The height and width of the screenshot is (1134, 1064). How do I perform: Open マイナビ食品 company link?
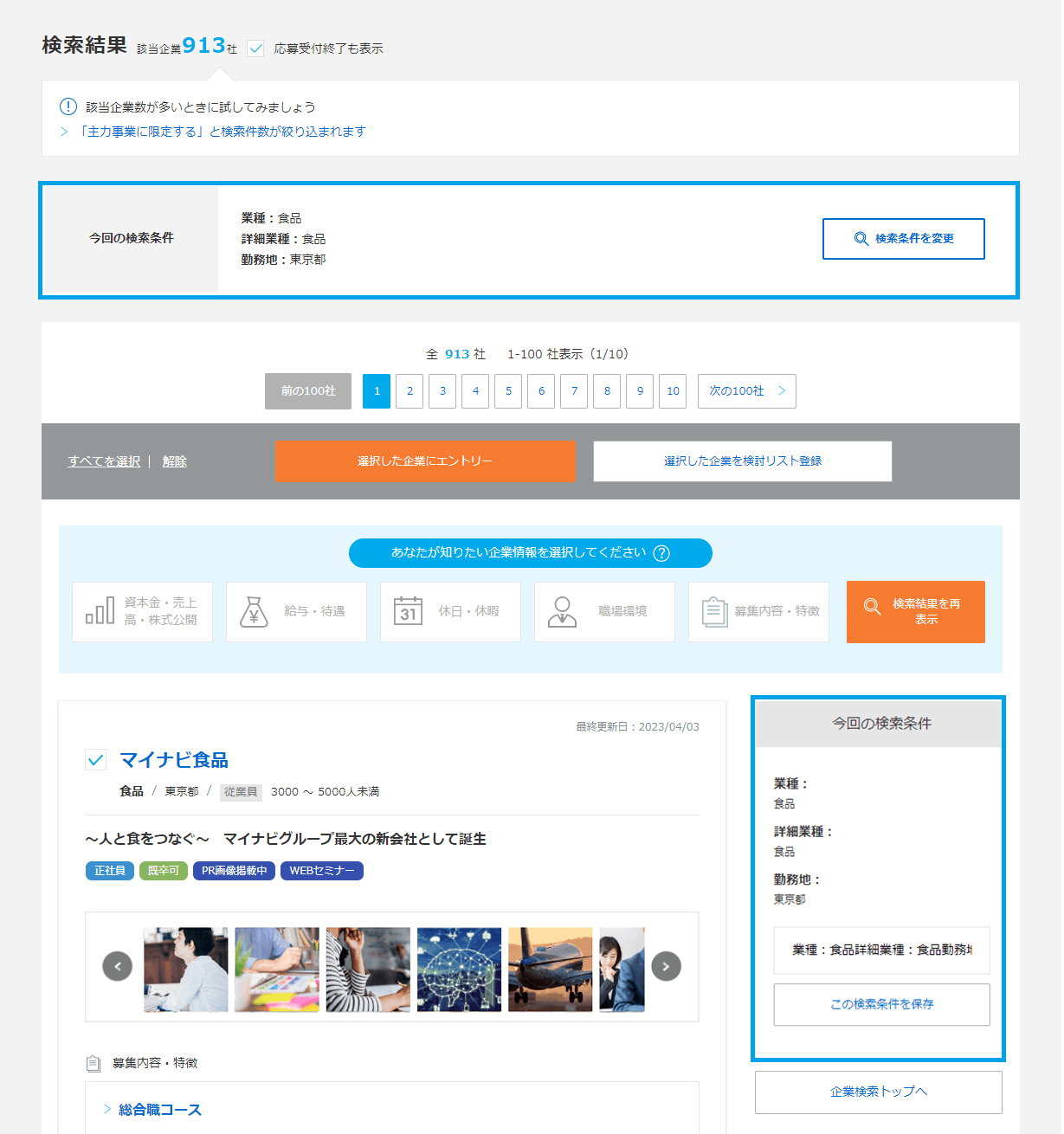174,760
